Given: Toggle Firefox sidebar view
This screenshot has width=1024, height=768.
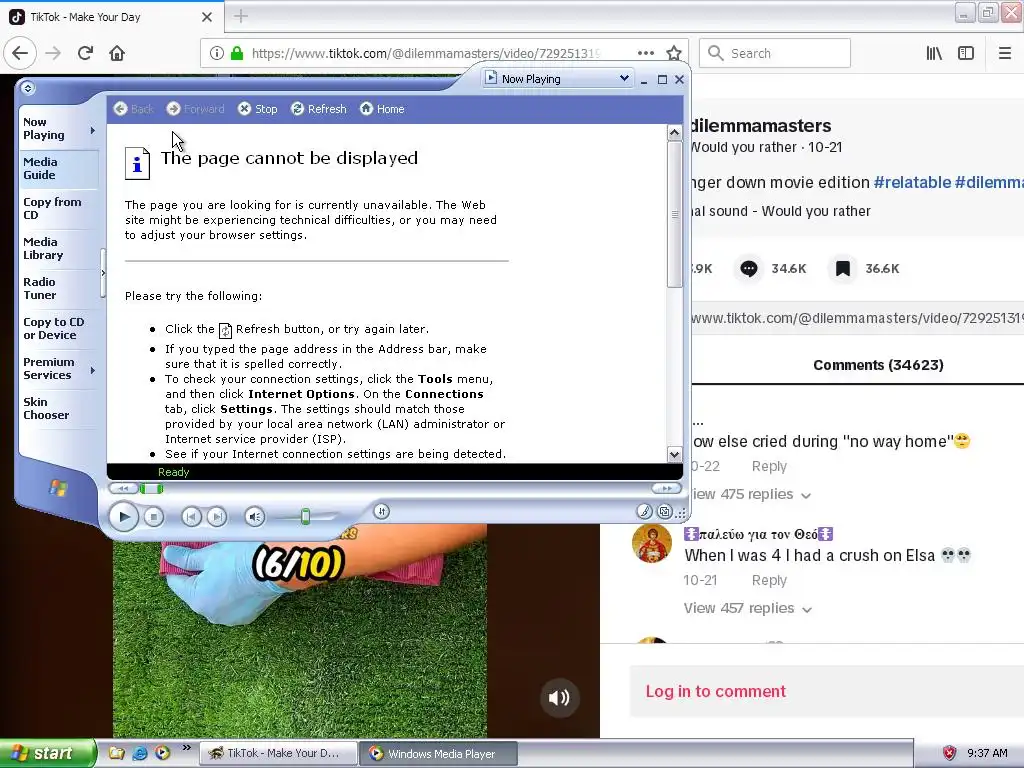Looking at the screenshot, I should click(x=966, y=53).
